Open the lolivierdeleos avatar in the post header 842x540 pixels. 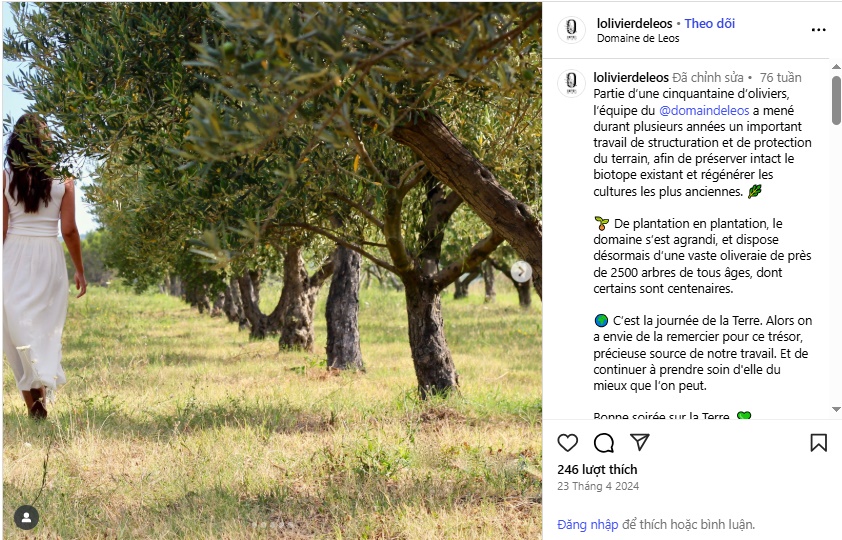[571, 30]
